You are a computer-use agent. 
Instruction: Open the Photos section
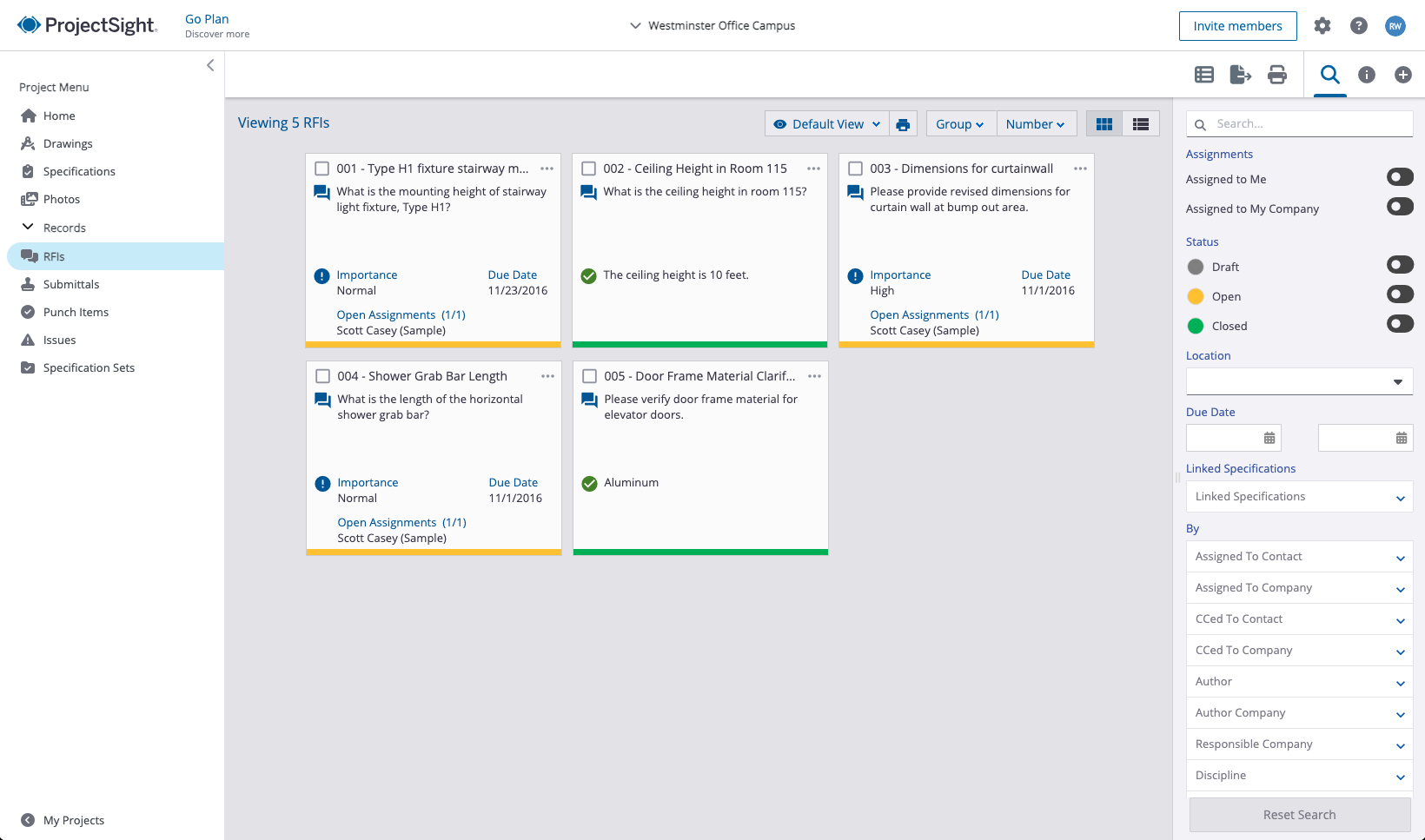pos(61,199)
